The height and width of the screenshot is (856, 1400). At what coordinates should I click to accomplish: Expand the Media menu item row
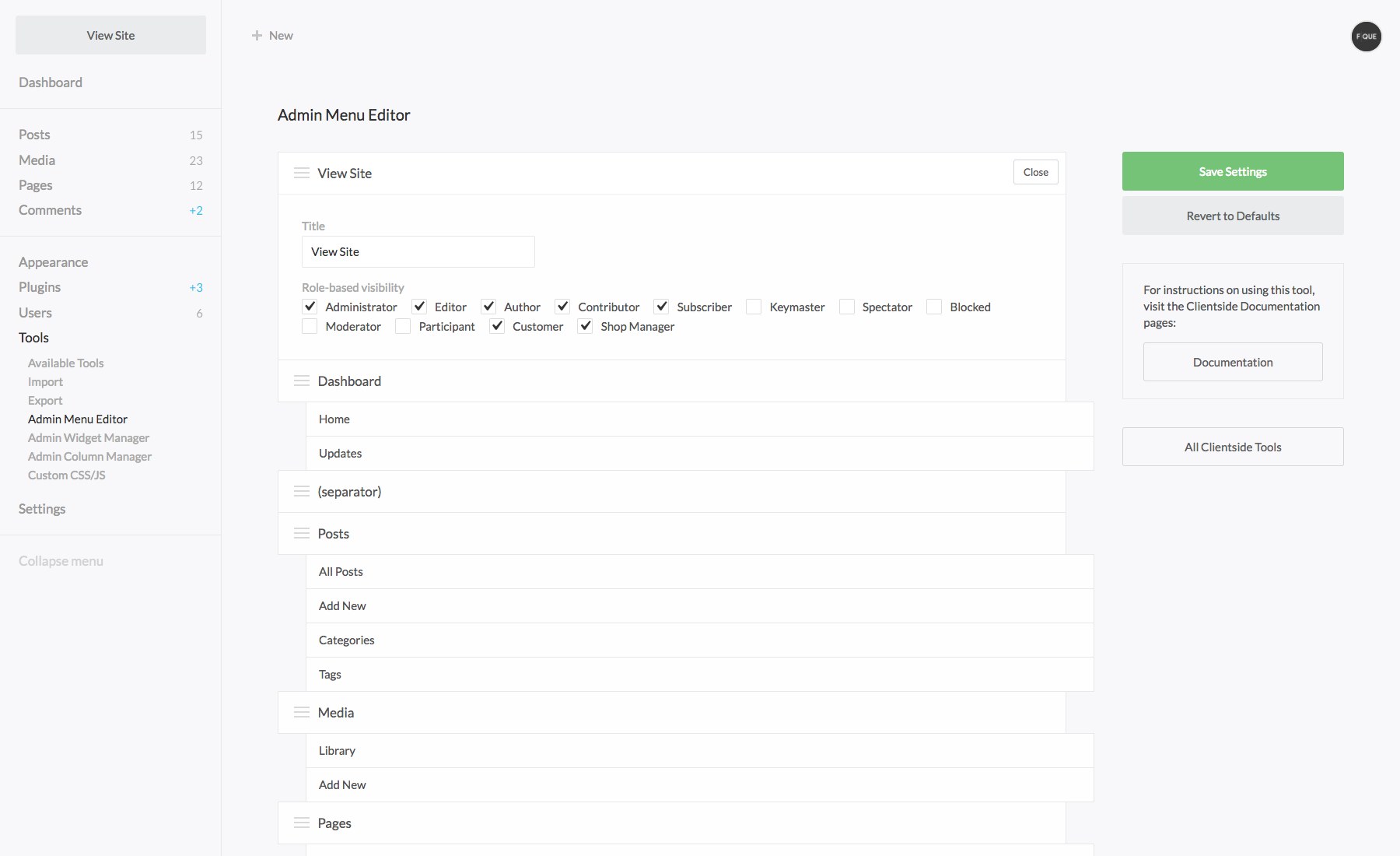(671, 712)
